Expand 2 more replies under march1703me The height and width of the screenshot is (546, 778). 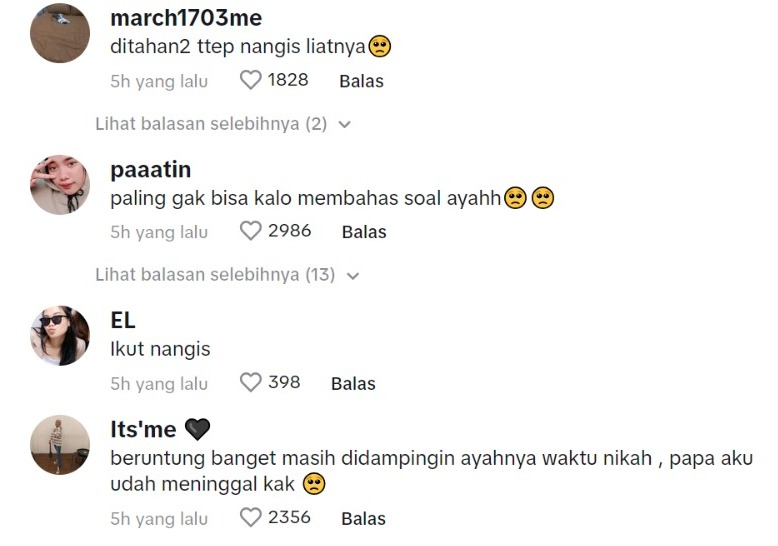tap(211, 124)
